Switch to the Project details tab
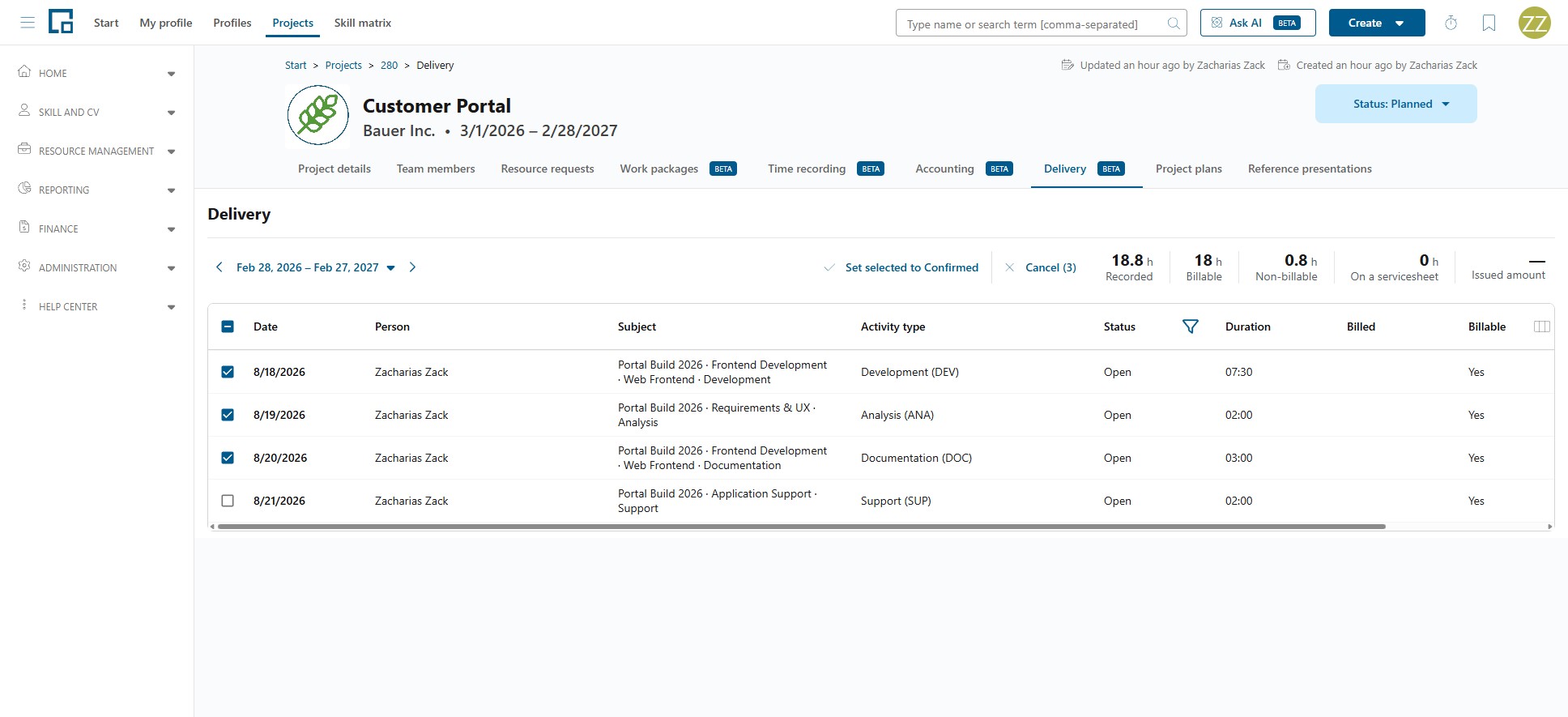This screenshot has height=717, width=1568. (x=334, y=169)
